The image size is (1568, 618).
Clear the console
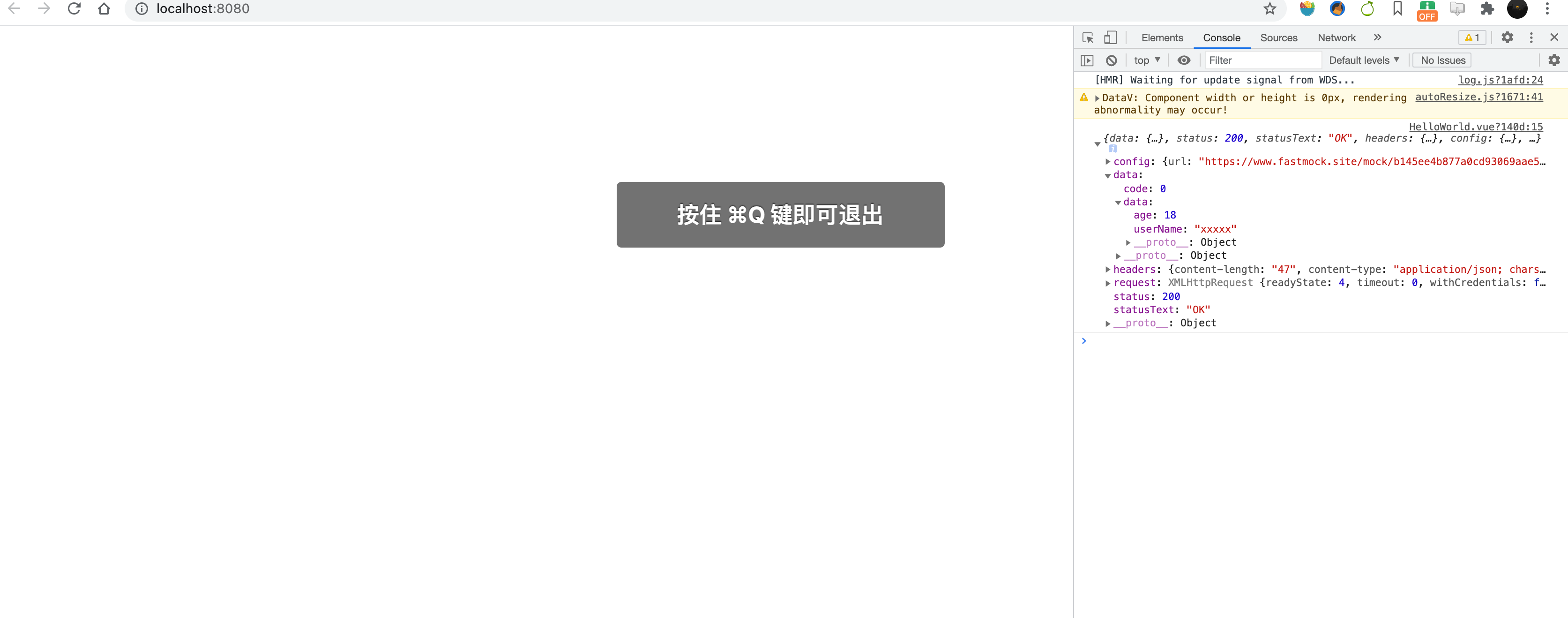tap(1112, 60)
